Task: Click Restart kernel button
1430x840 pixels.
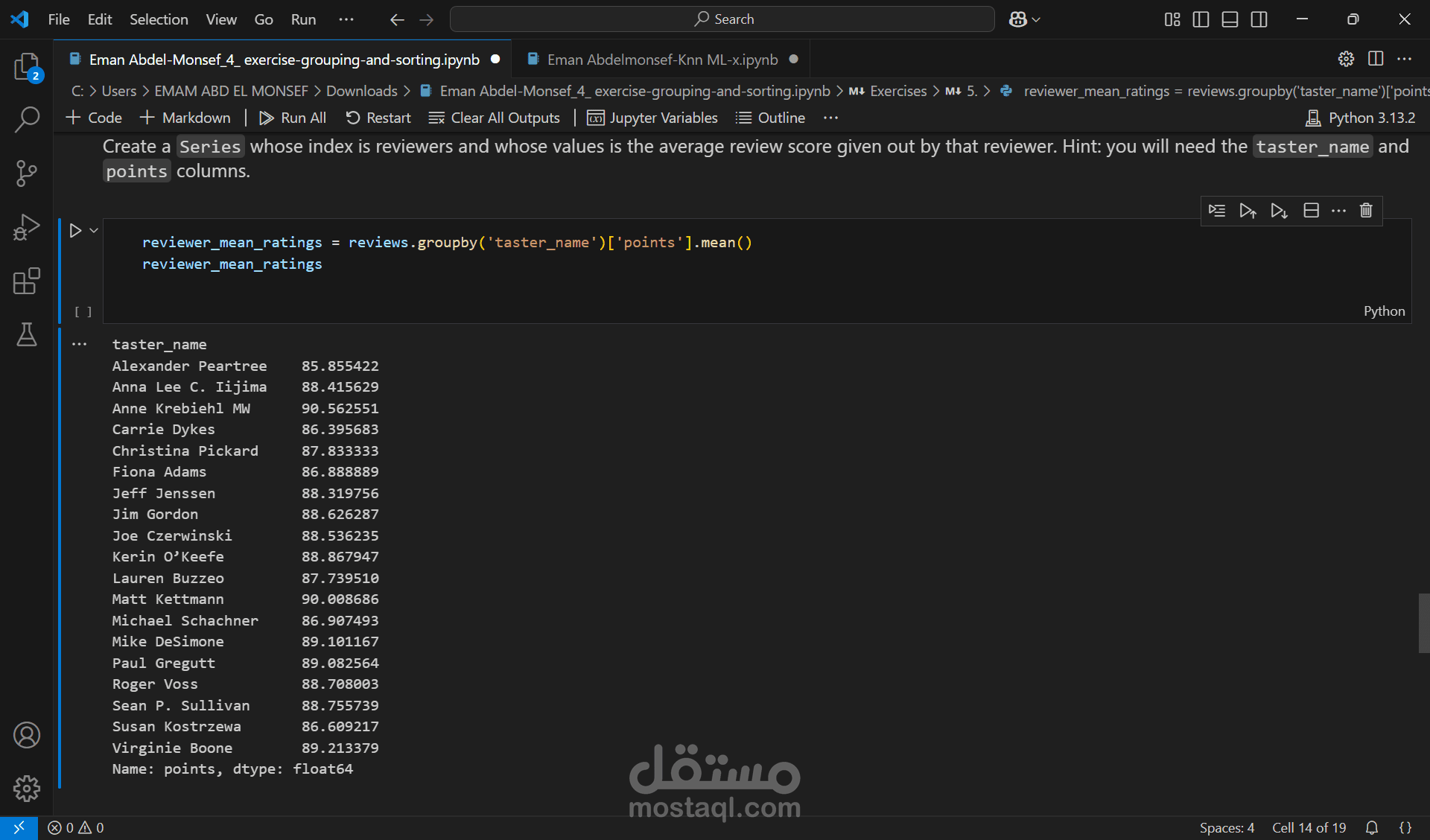Action: point(378,118)
